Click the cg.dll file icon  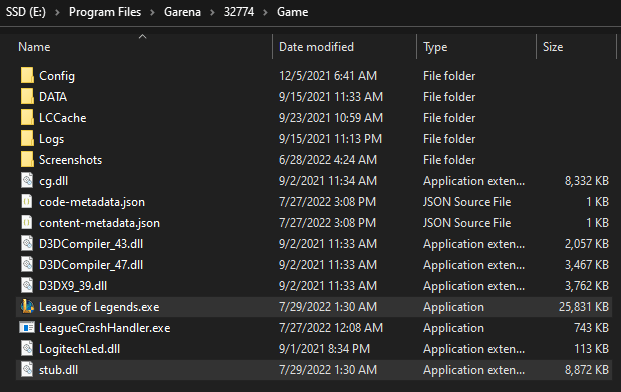[27, 181]
